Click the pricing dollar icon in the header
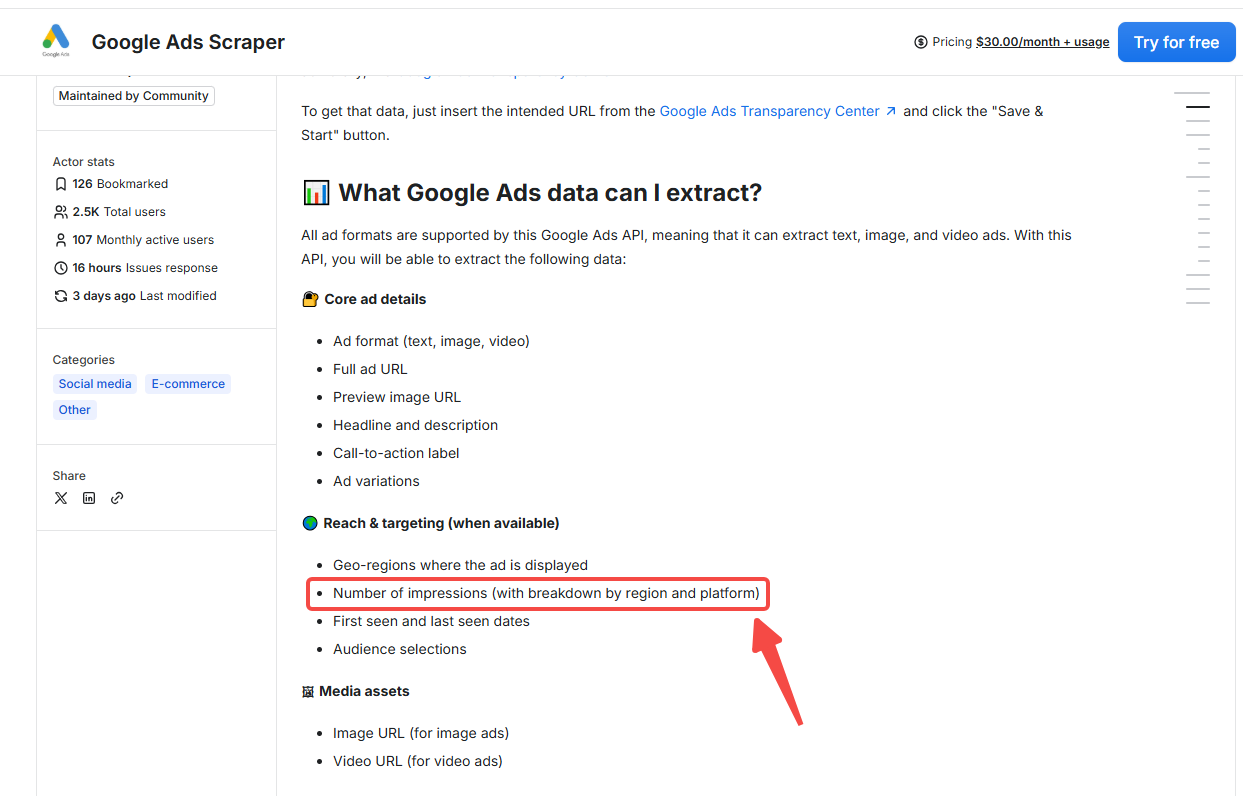Image resolution: width=1243 pixels, height=796 pixels. (x=921, y=42)
